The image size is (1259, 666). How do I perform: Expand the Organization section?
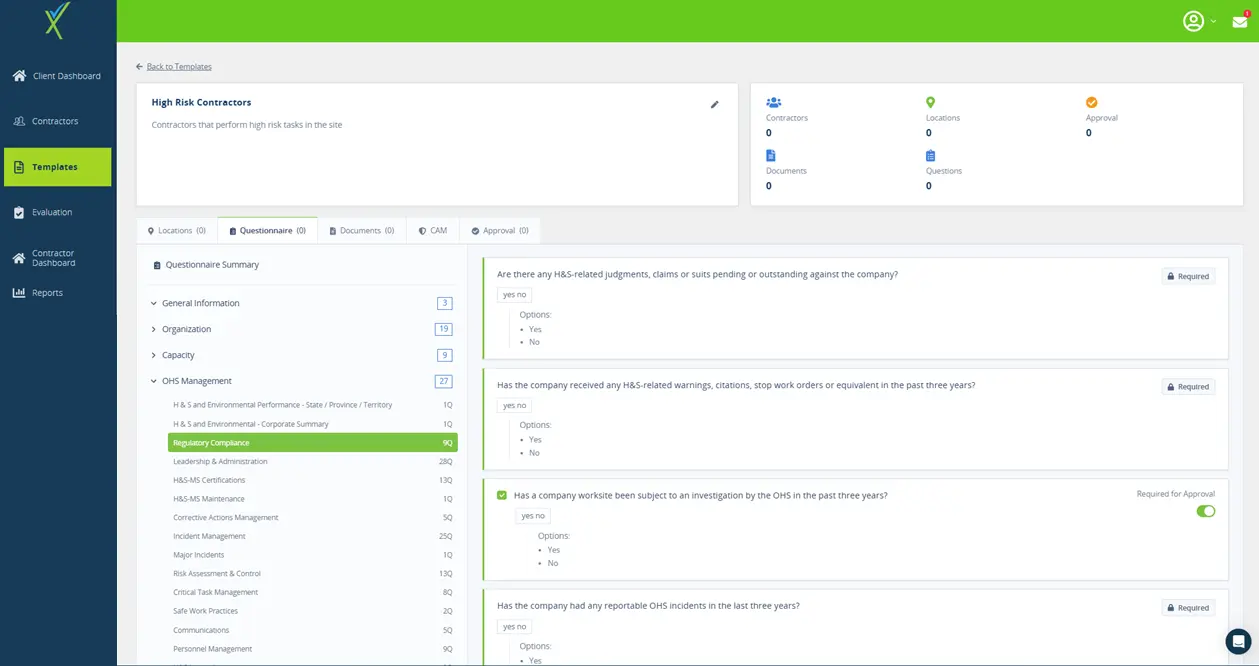tap(154, 329)
